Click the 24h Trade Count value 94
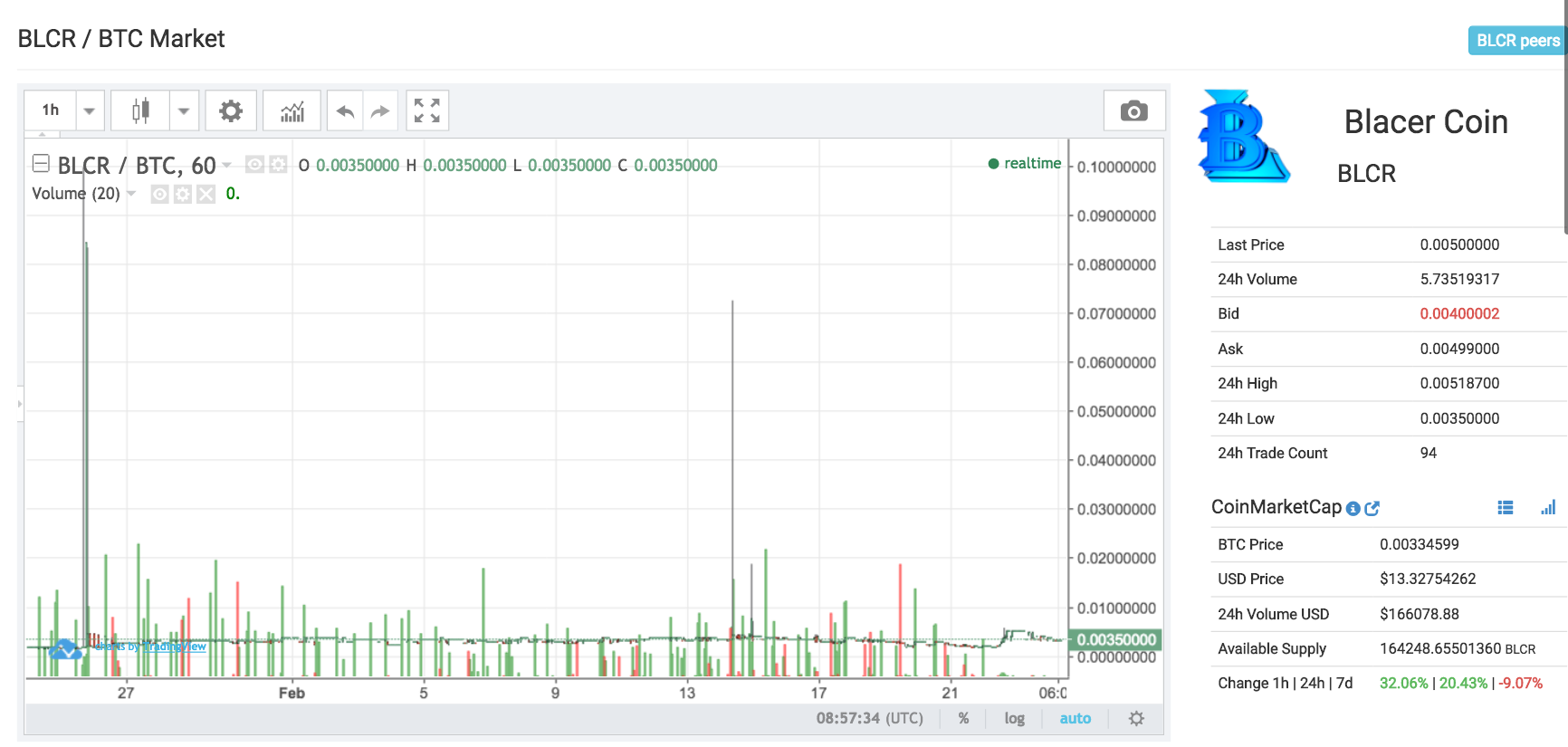Image resolution: width=1568 pixels, height=747 pixels. tap(1429, 453)
